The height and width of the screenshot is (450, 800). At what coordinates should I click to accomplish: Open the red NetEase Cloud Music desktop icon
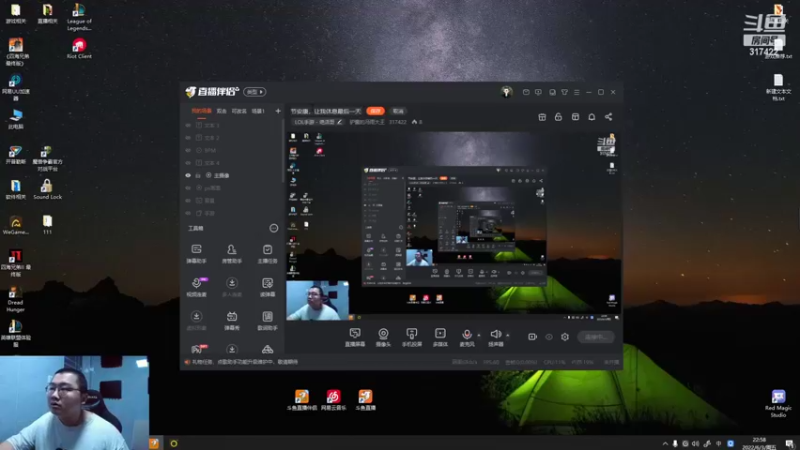tap(333, 400)
